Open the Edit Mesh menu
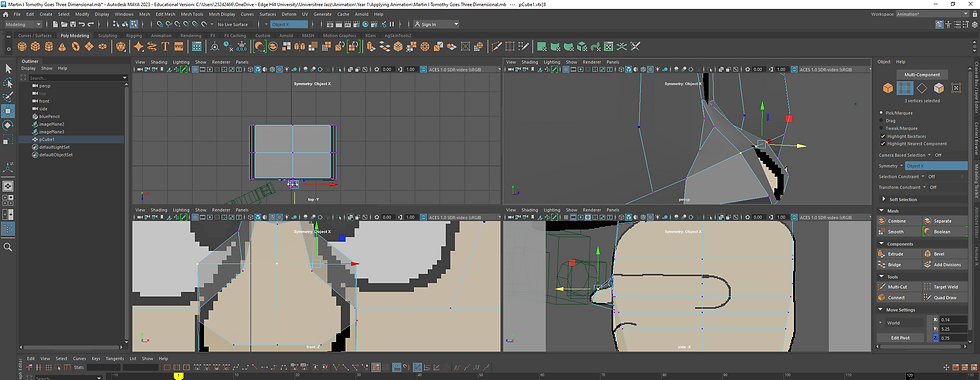Screen dimensions: 980x380 165,14
